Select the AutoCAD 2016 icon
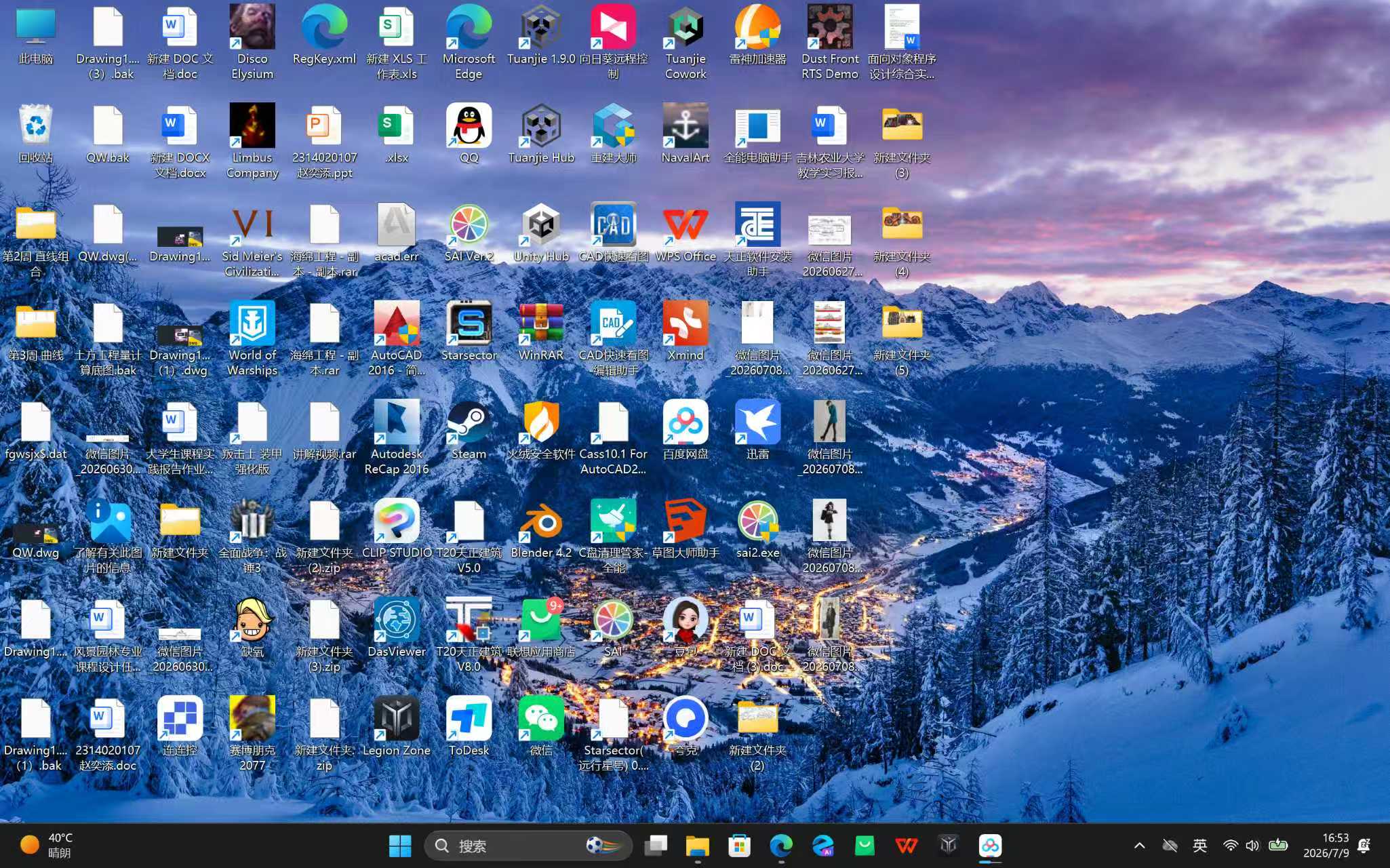This screenshot has height=868, width=1390. click(397, 338)
